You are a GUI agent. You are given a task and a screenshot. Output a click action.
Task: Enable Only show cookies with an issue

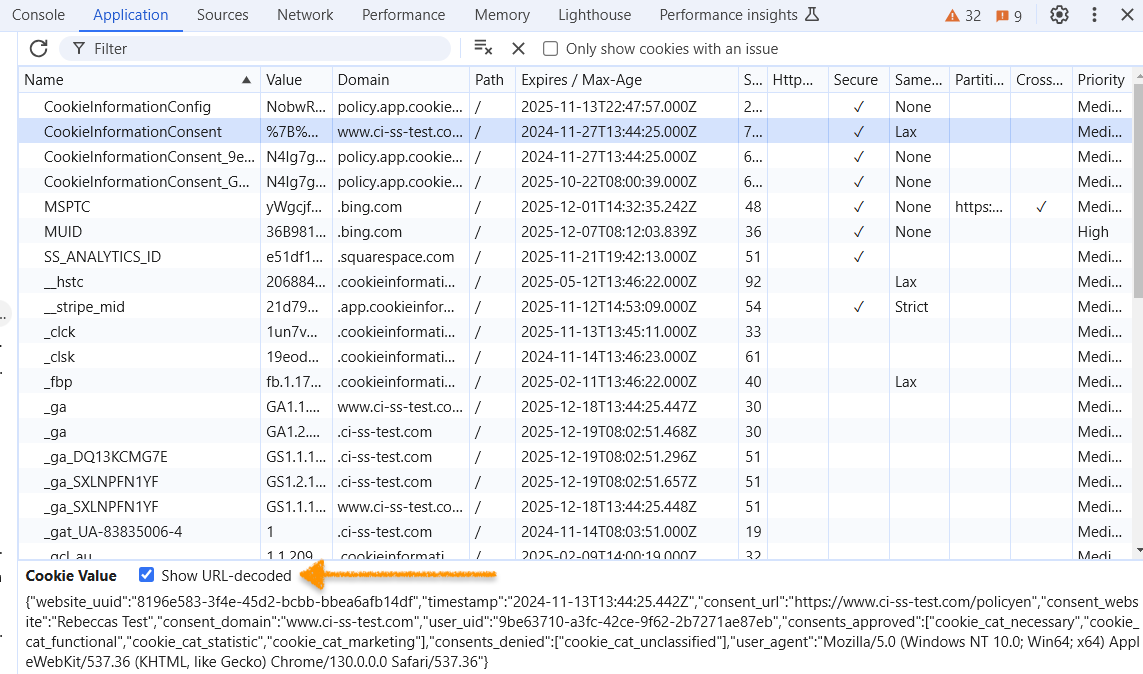pos(550,48)
